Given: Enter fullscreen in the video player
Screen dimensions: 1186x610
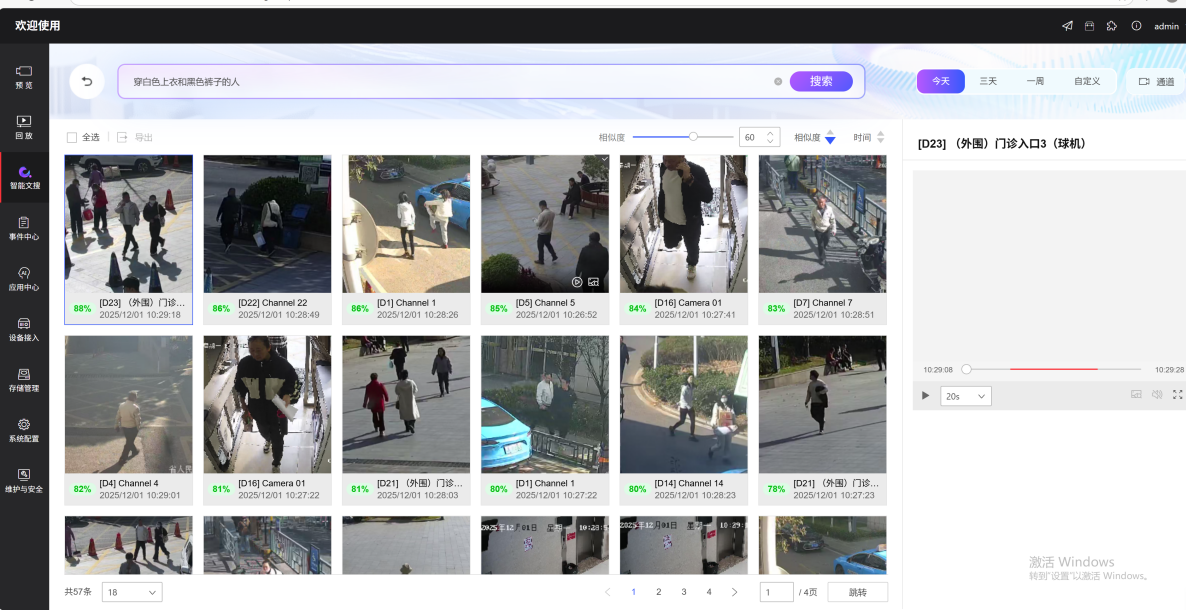Looking at the screenshot, I should [1177, 395].
